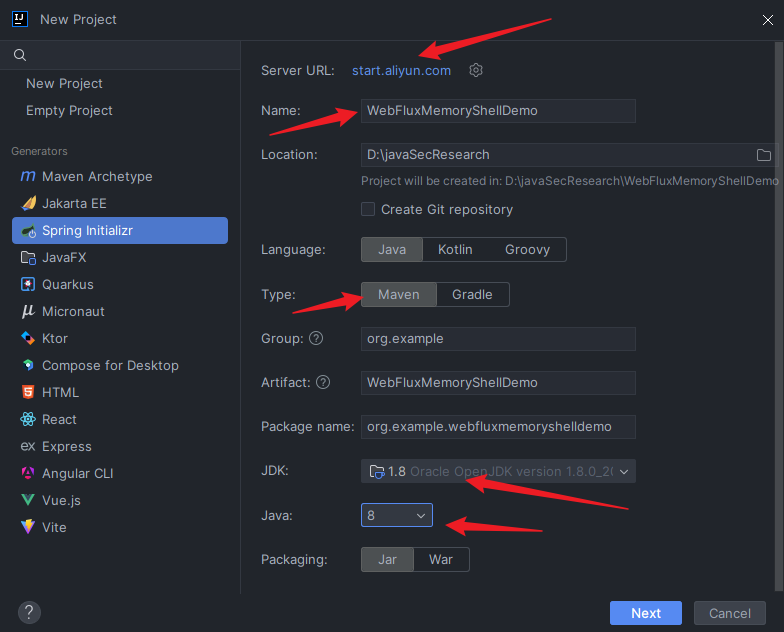784x632 pixels.
Task: Select HTML generator row
Action: pyautogui.click(x=120, y=392)
